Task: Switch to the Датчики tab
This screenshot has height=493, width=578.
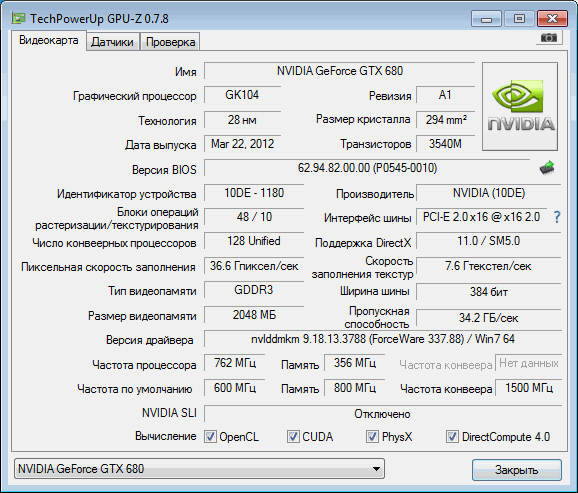Action: tap(112, 42)
